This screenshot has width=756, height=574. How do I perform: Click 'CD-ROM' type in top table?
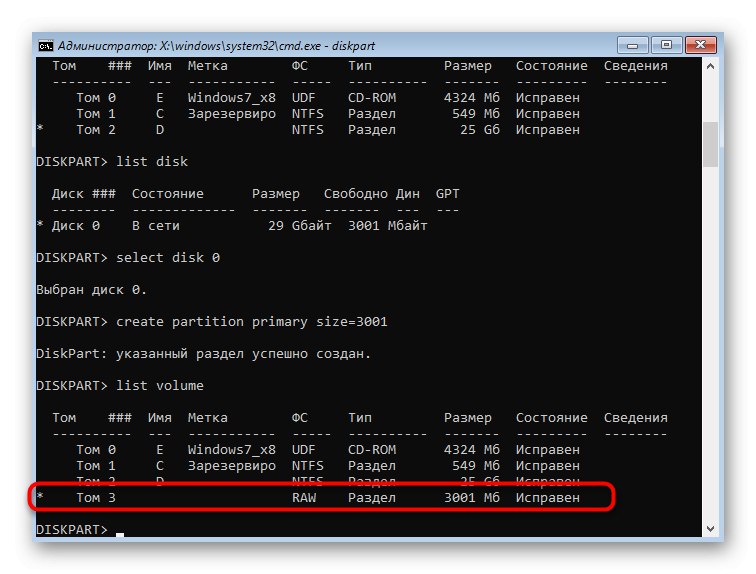[372, 98]
